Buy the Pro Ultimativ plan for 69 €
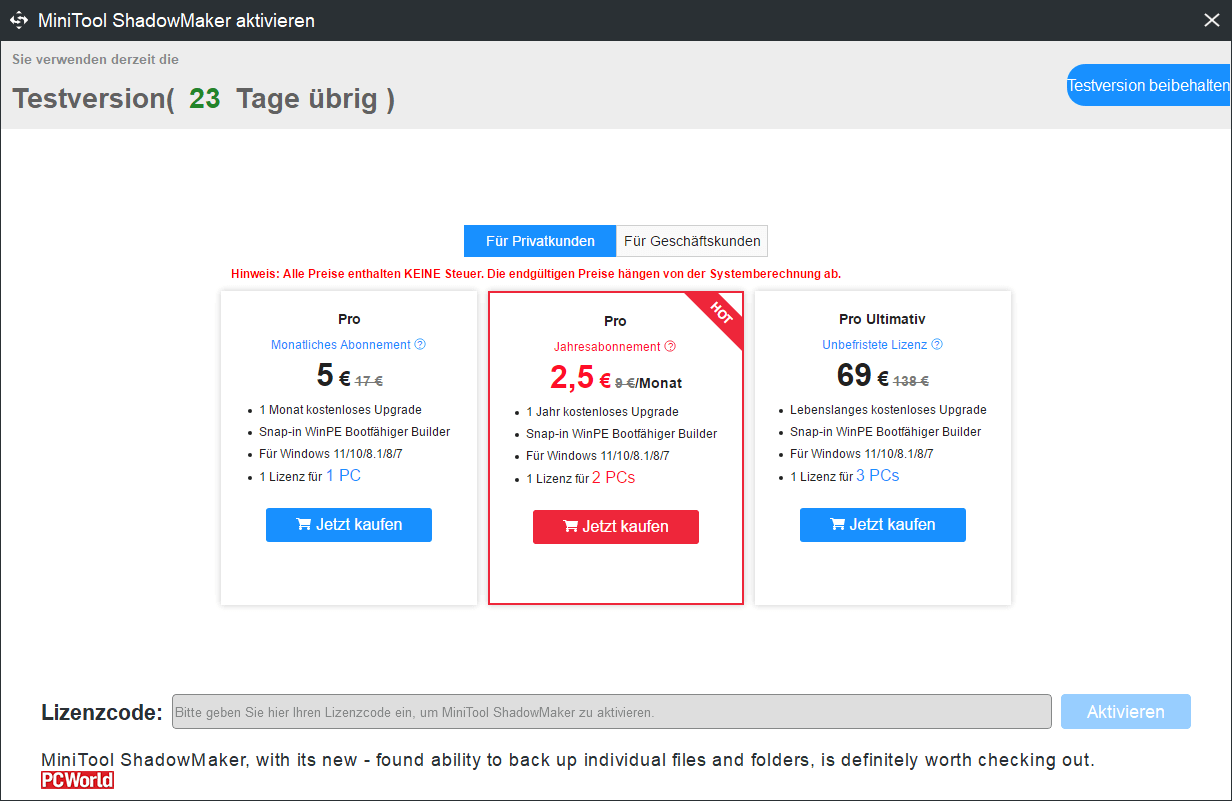This screenshot has width=1232, height=801. point(883,525)
